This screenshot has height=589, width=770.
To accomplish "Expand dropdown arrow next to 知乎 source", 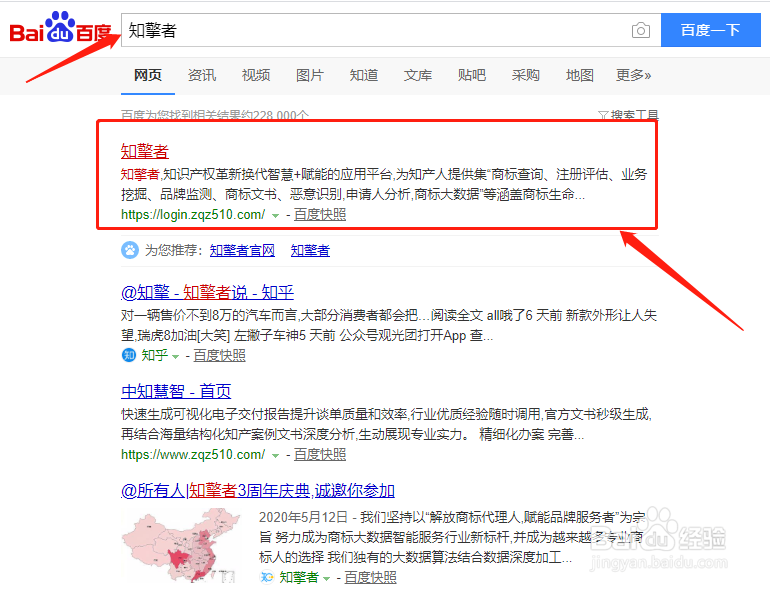I will 175,357.
